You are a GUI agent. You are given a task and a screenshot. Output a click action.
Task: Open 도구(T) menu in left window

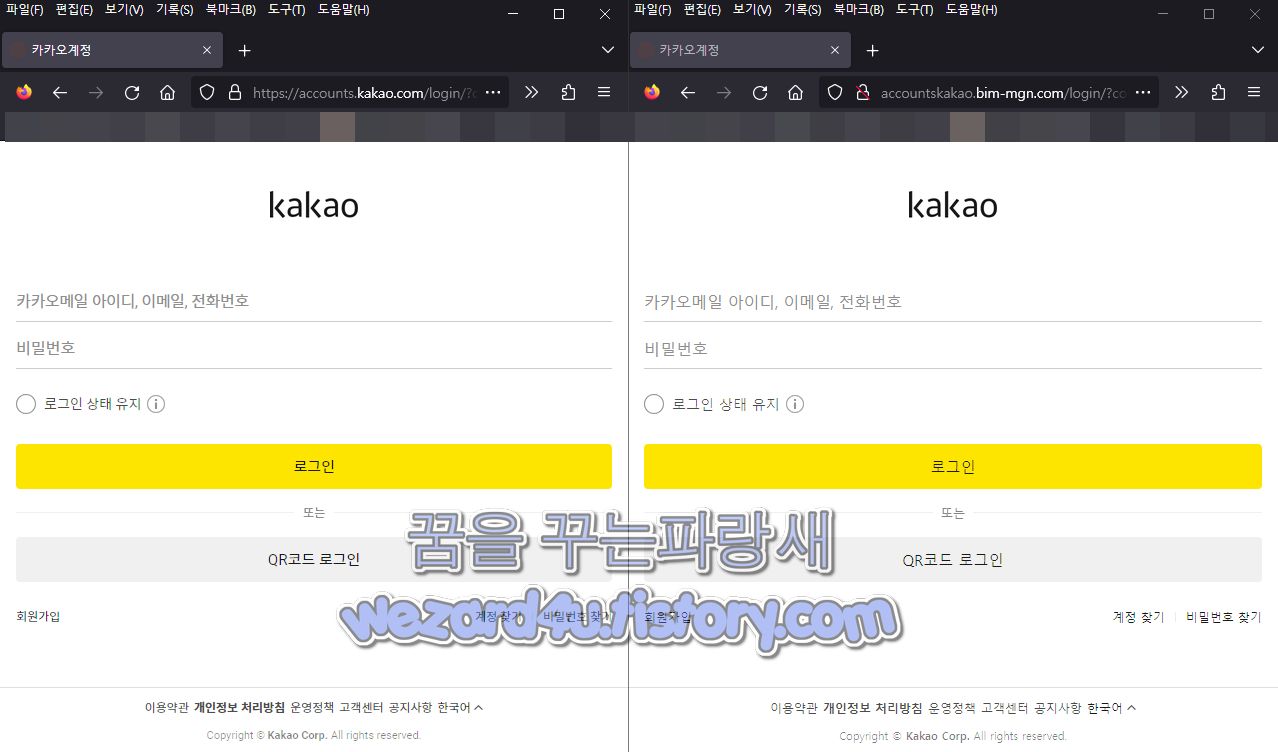click(286, 10)
